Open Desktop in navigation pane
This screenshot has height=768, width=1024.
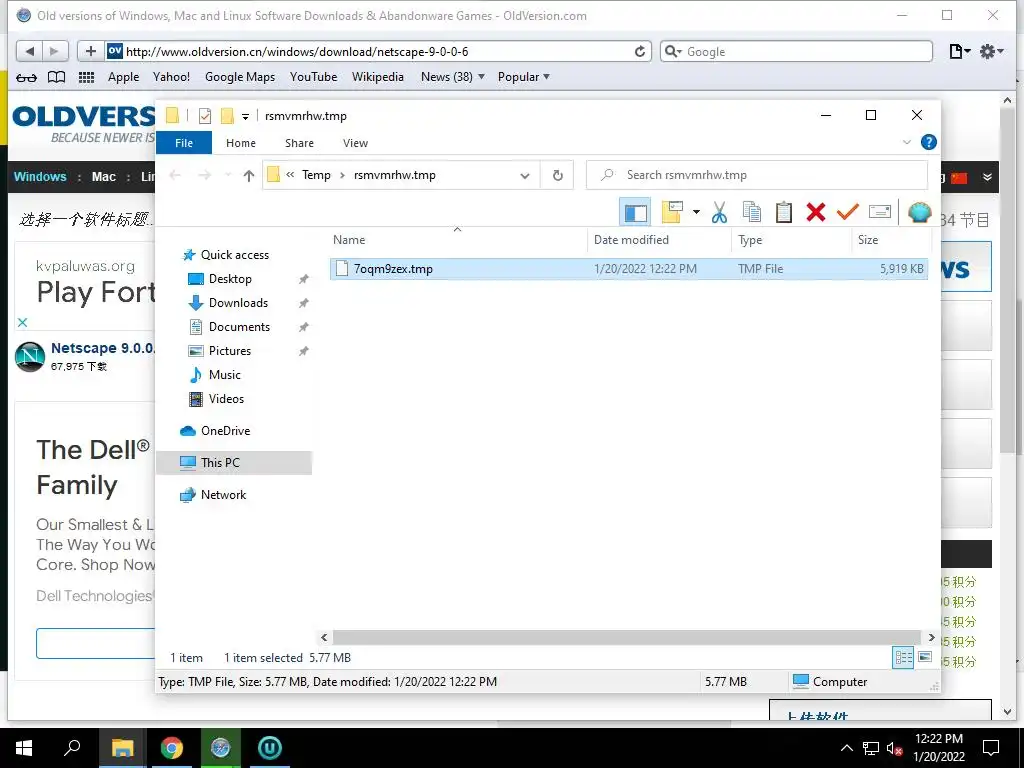coord(221,279)
